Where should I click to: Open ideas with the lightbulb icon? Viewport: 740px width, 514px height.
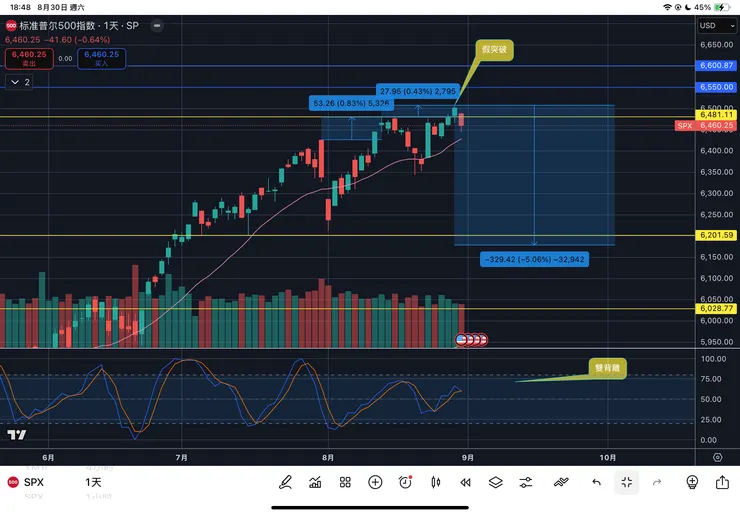point(692,482)
